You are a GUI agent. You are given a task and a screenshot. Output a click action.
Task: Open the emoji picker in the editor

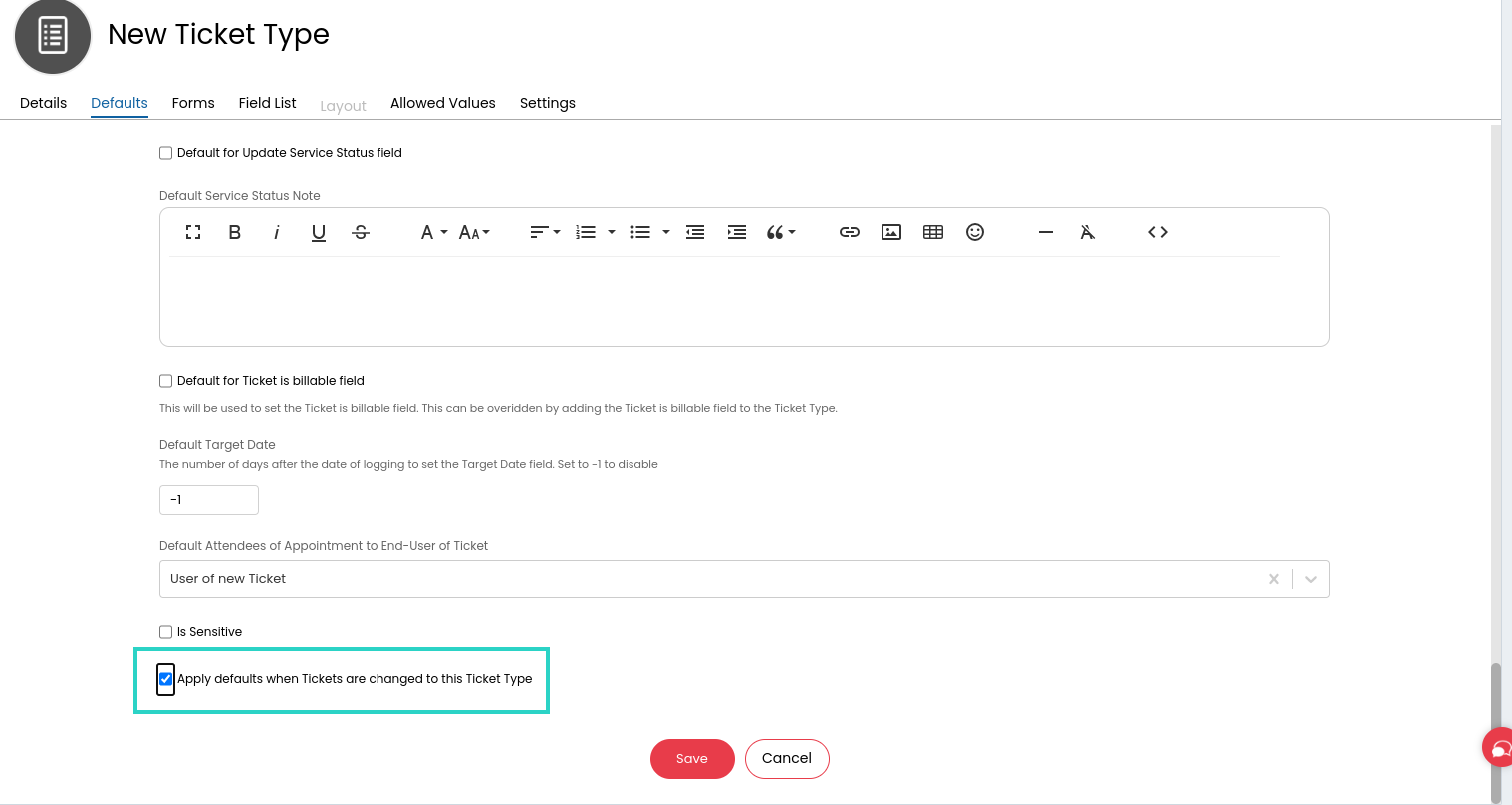(x=975, y=232)
